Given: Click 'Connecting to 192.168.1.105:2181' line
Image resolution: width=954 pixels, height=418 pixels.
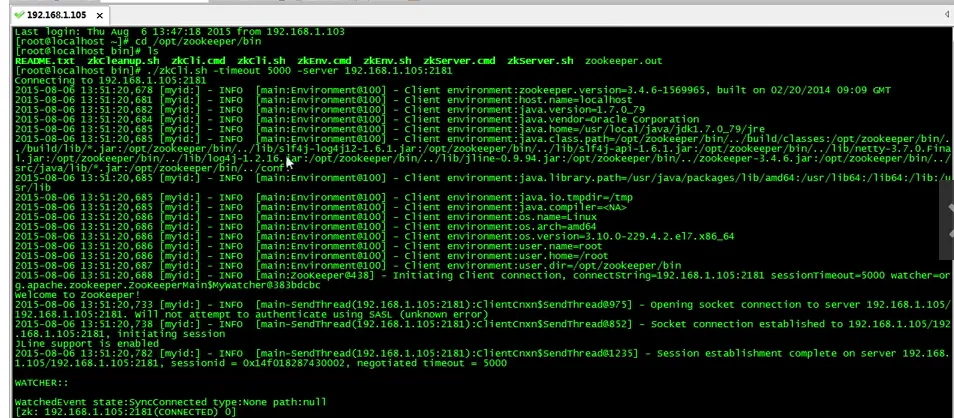Looking at the screenshot, I should tap(111, 80).
